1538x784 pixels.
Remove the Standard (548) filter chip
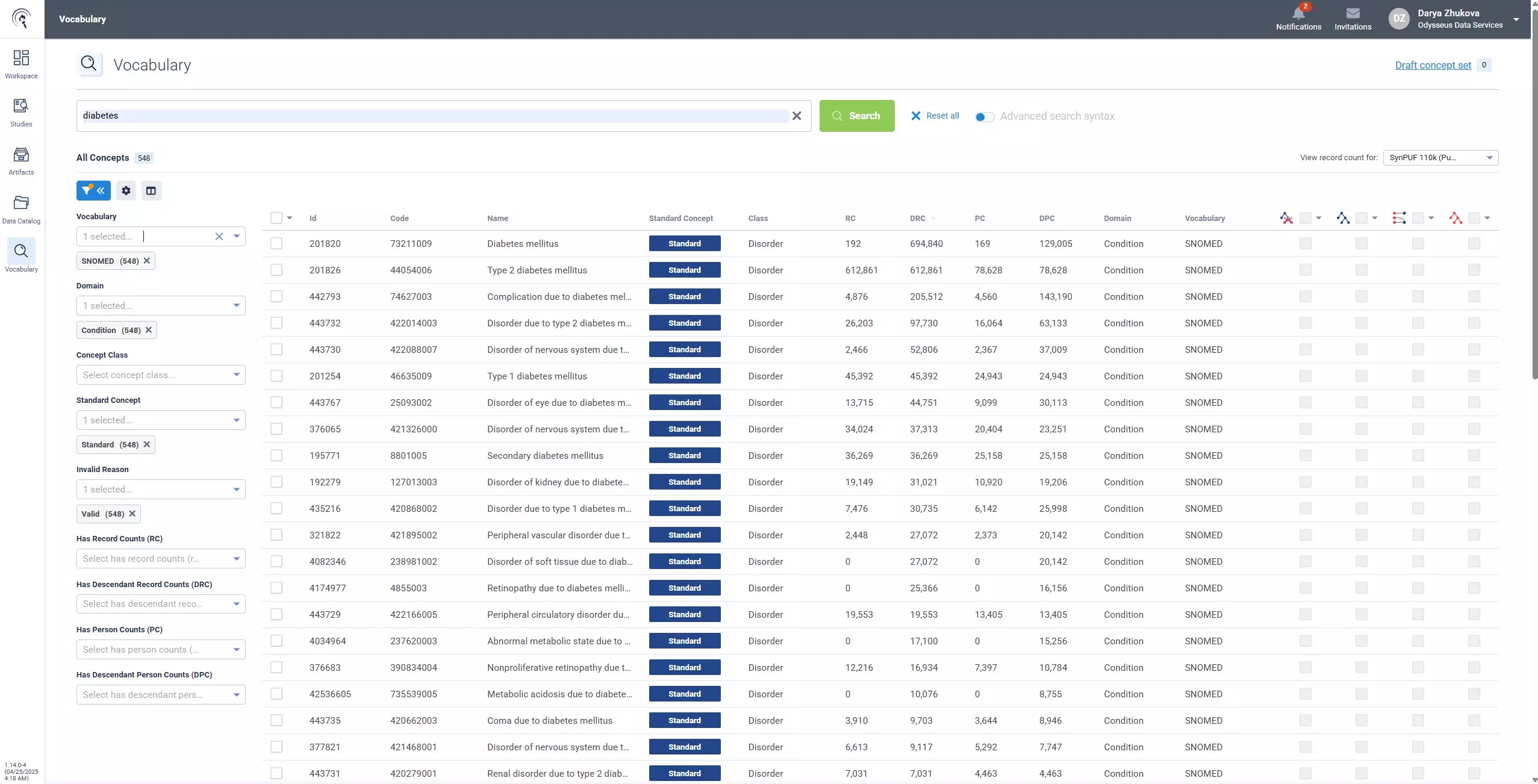(x=146, y=444)
